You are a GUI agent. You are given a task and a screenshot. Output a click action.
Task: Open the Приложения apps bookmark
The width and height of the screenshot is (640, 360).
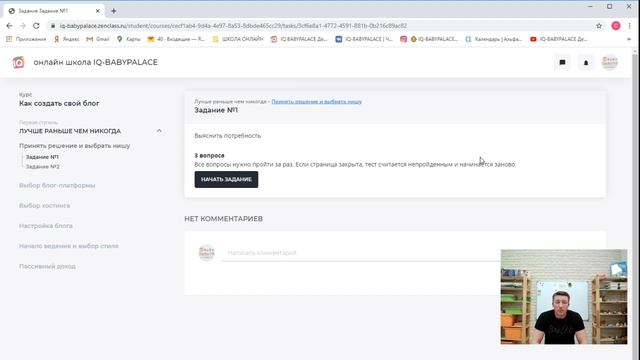(26, 39)
